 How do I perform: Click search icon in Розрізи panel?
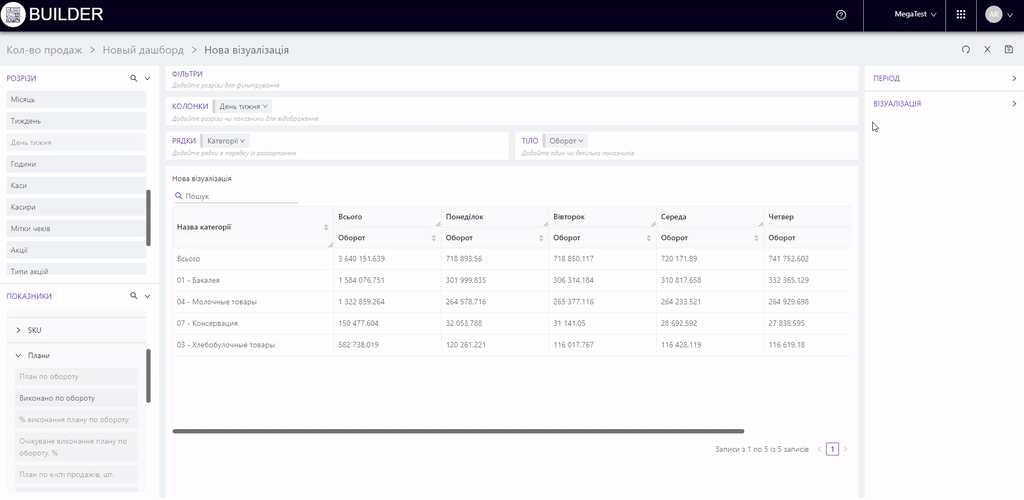pos(133,77)
